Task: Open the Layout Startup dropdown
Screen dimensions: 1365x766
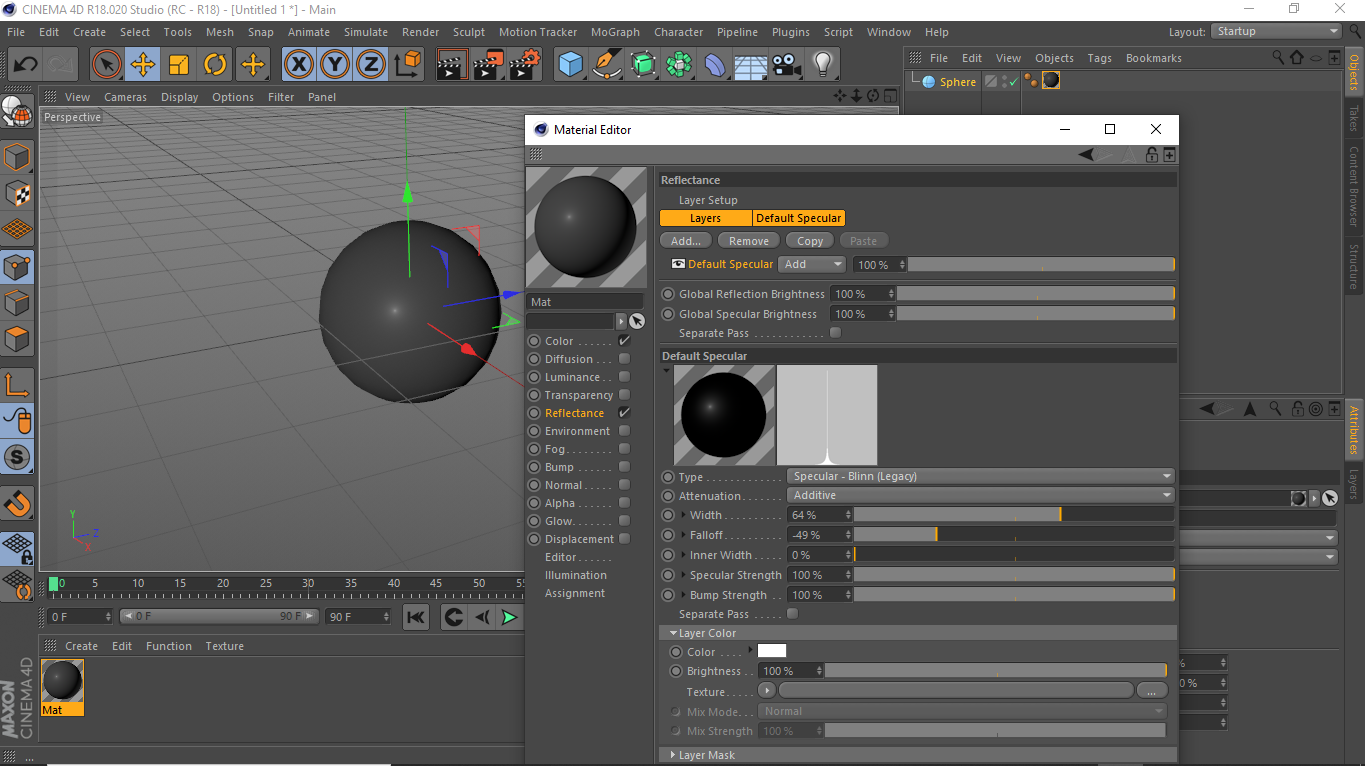Action: point(1276,31)
